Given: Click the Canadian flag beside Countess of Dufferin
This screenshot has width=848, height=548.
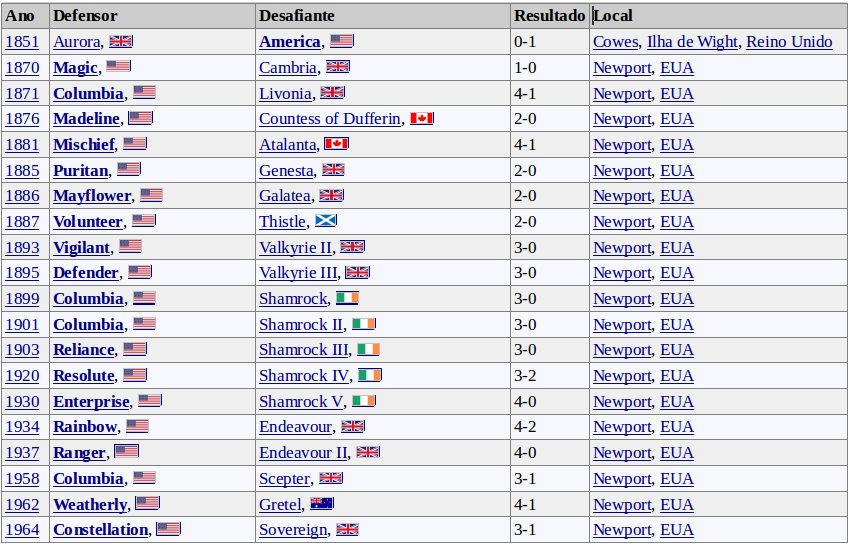Looking at the screenshot, I should coord(422,118).
